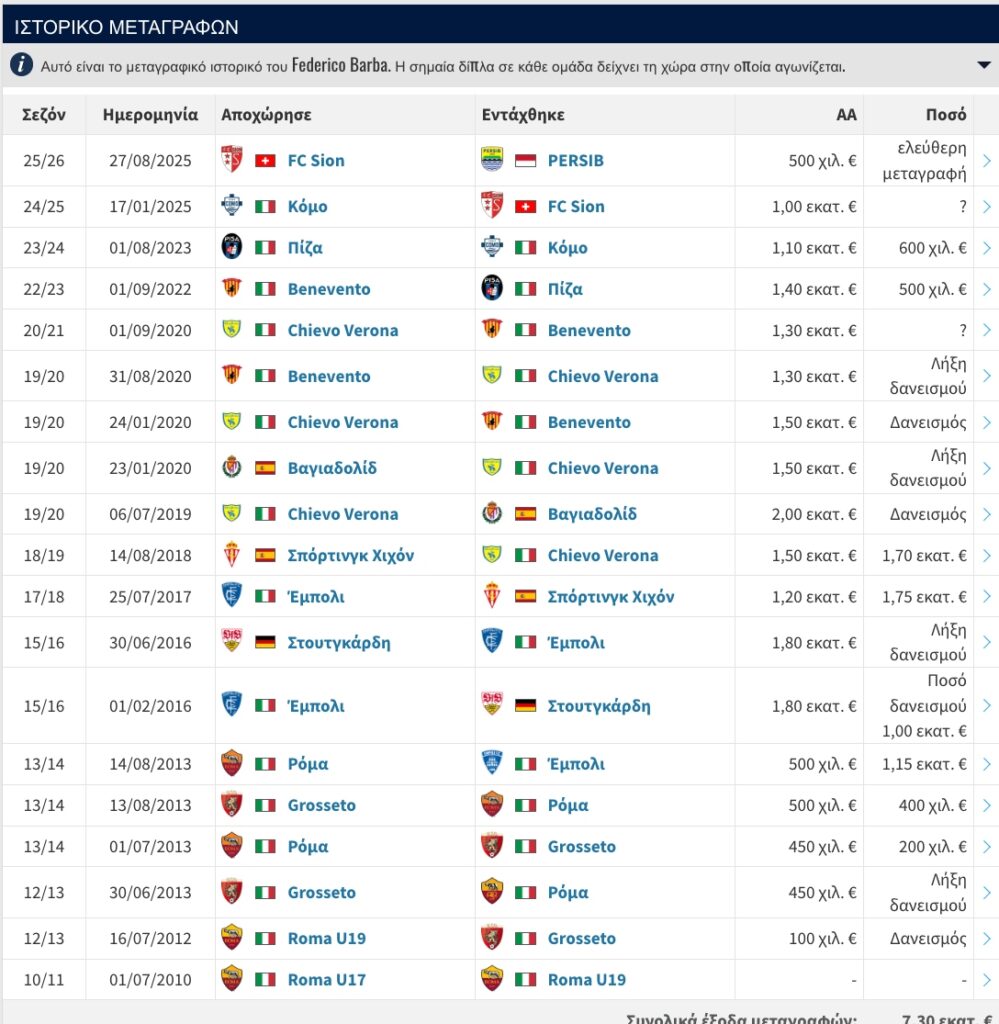Image resolution: width=999 pixels, height=1024 pixels.
Task: Click the Ημερομηνία column header
Action: pos(150,114)
